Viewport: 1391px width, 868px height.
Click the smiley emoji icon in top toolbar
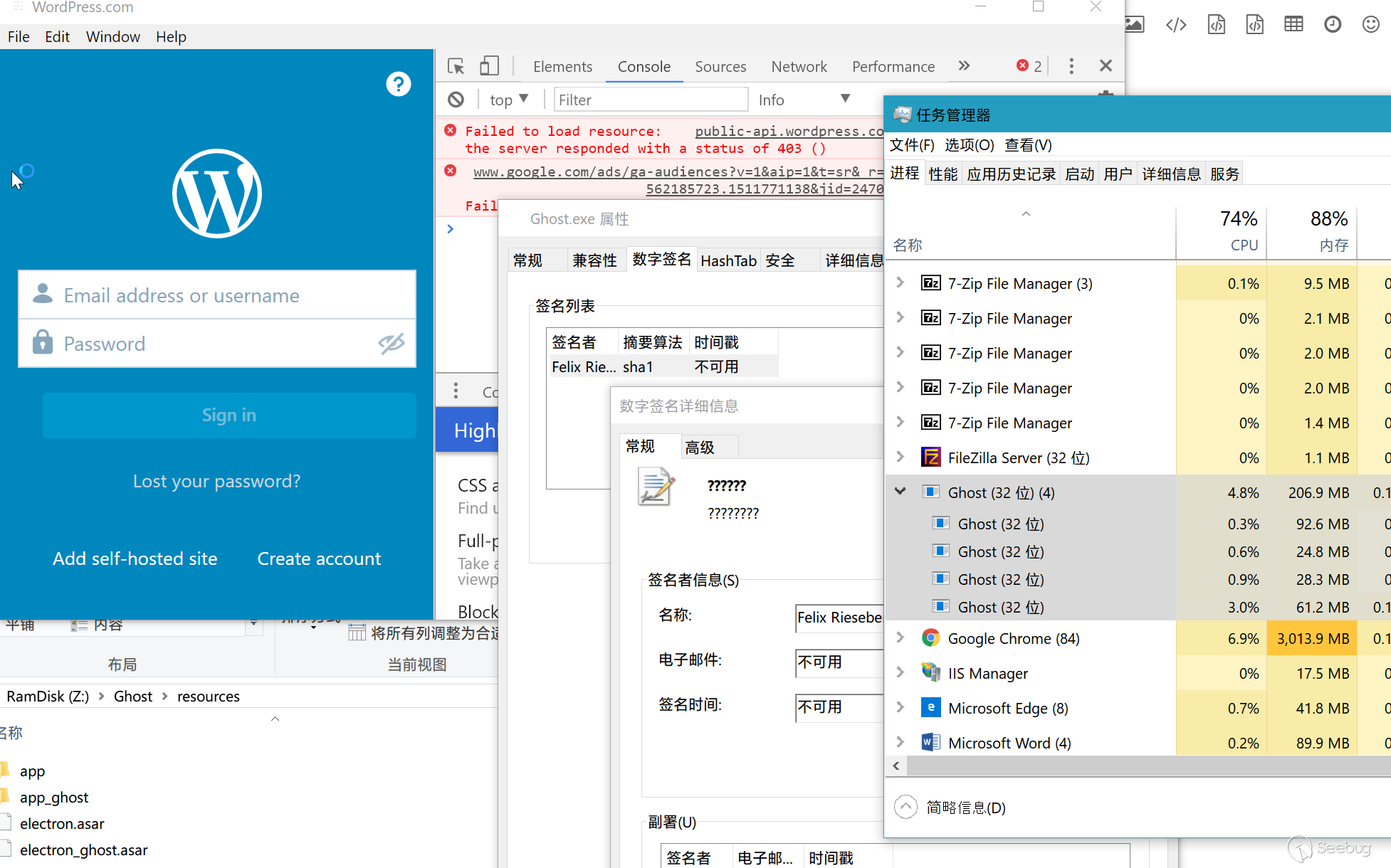click(x=1370, y=25)
